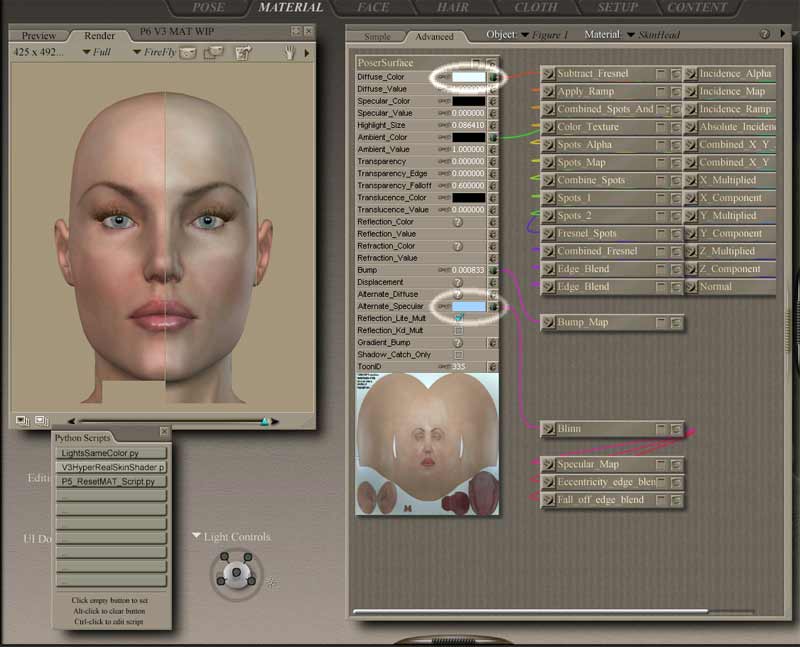The height and width of the screenshot is (647, 800).
Task: Toggle the Reflection_Lite_Mult checkbox
Action: [x=459, y=318]
